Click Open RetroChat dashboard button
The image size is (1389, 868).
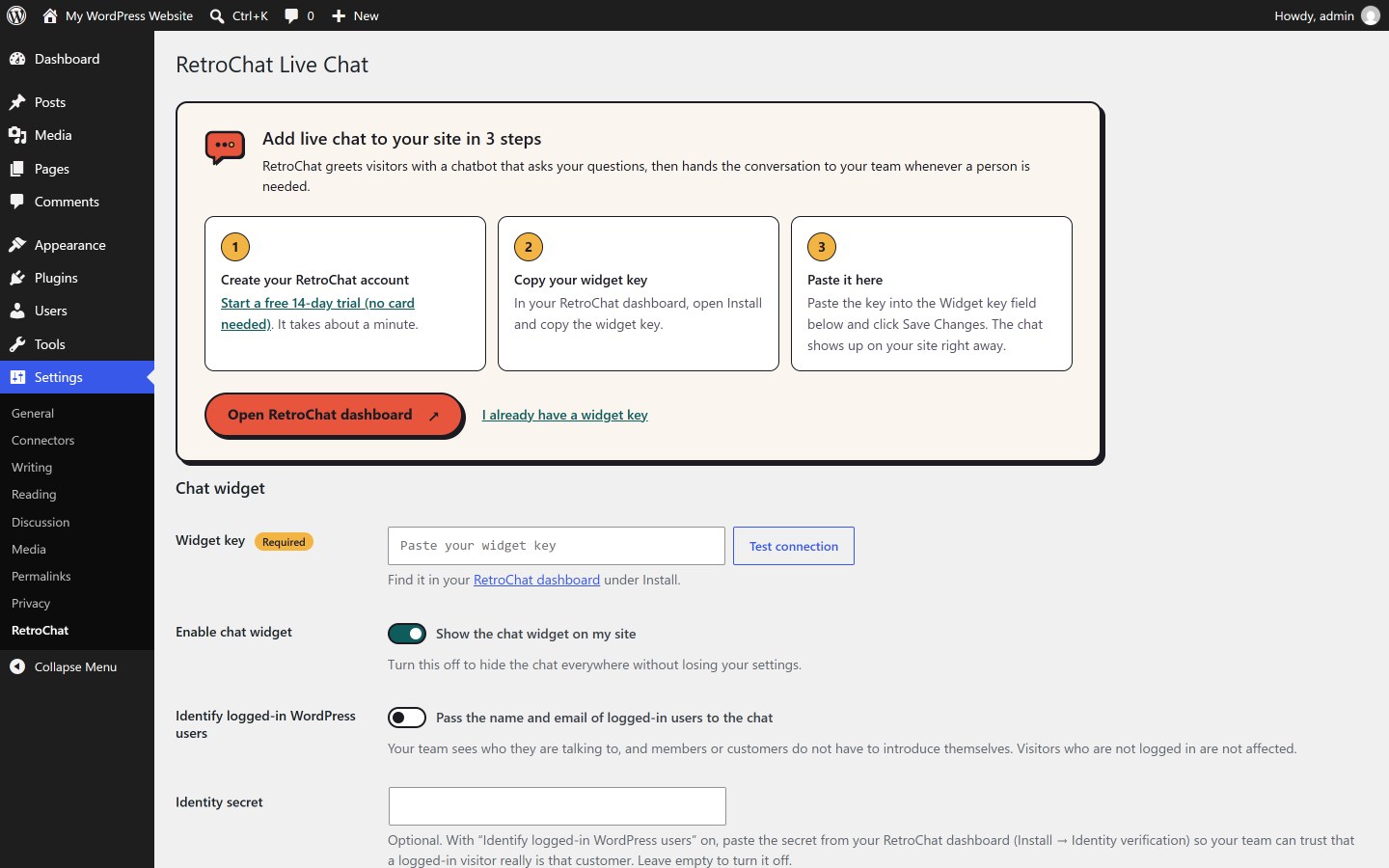pos(334,415)
